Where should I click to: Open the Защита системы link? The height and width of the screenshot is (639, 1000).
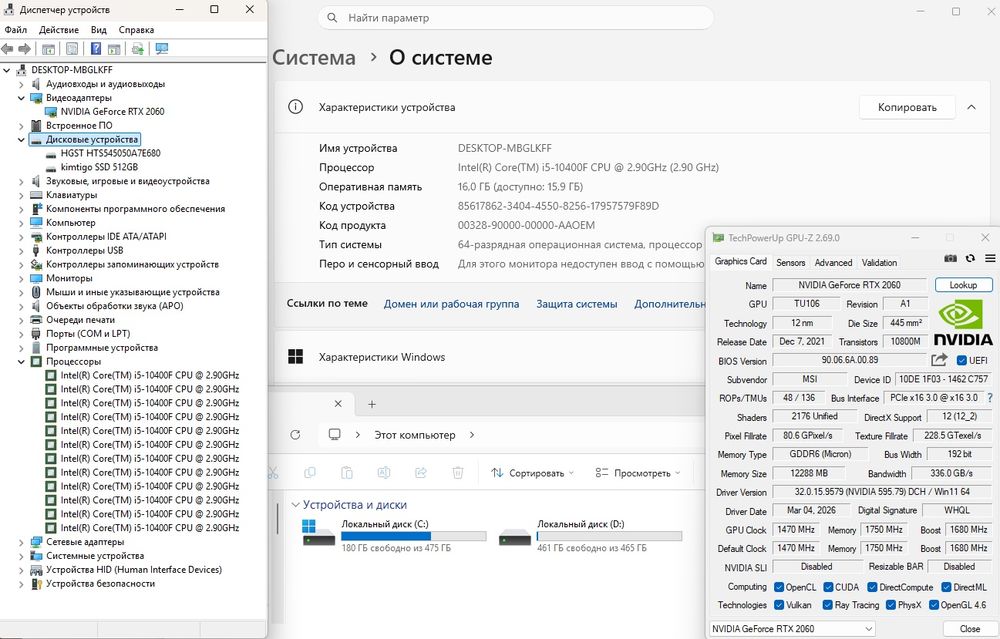point(577,304)
